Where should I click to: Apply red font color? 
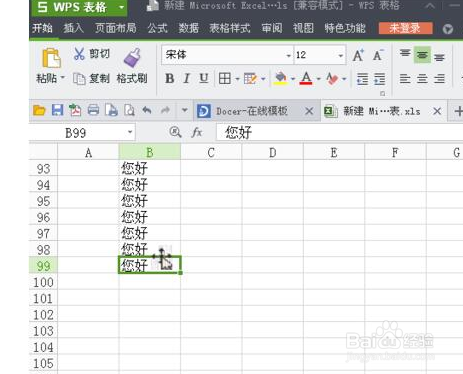306,79
